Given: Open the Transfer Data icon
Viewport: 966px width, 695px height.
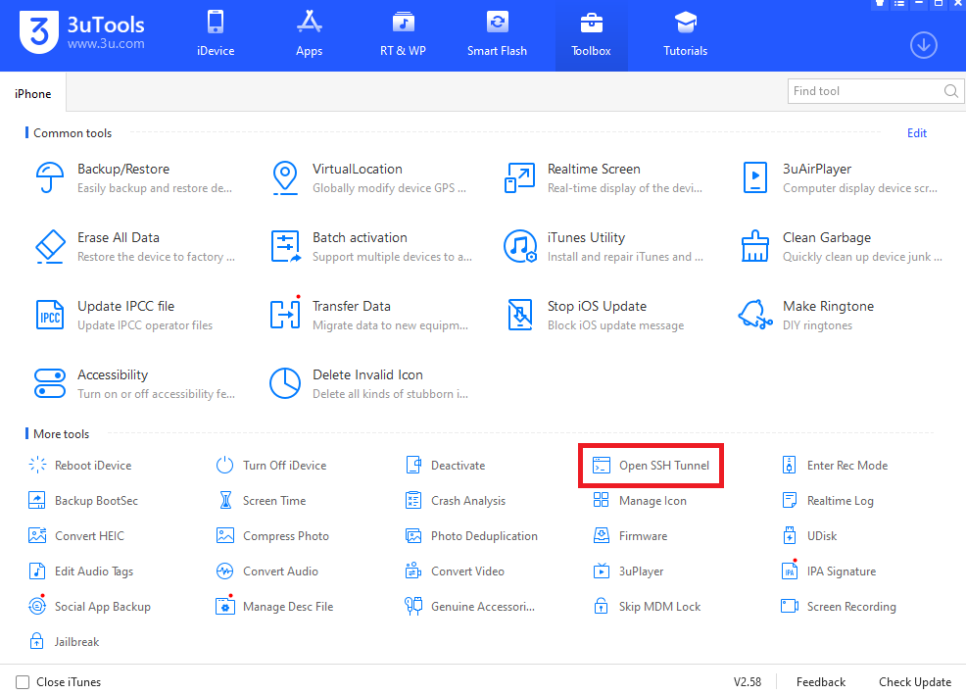Looking at the screenshot, I should pyautogui.click(x=285, y=314).
